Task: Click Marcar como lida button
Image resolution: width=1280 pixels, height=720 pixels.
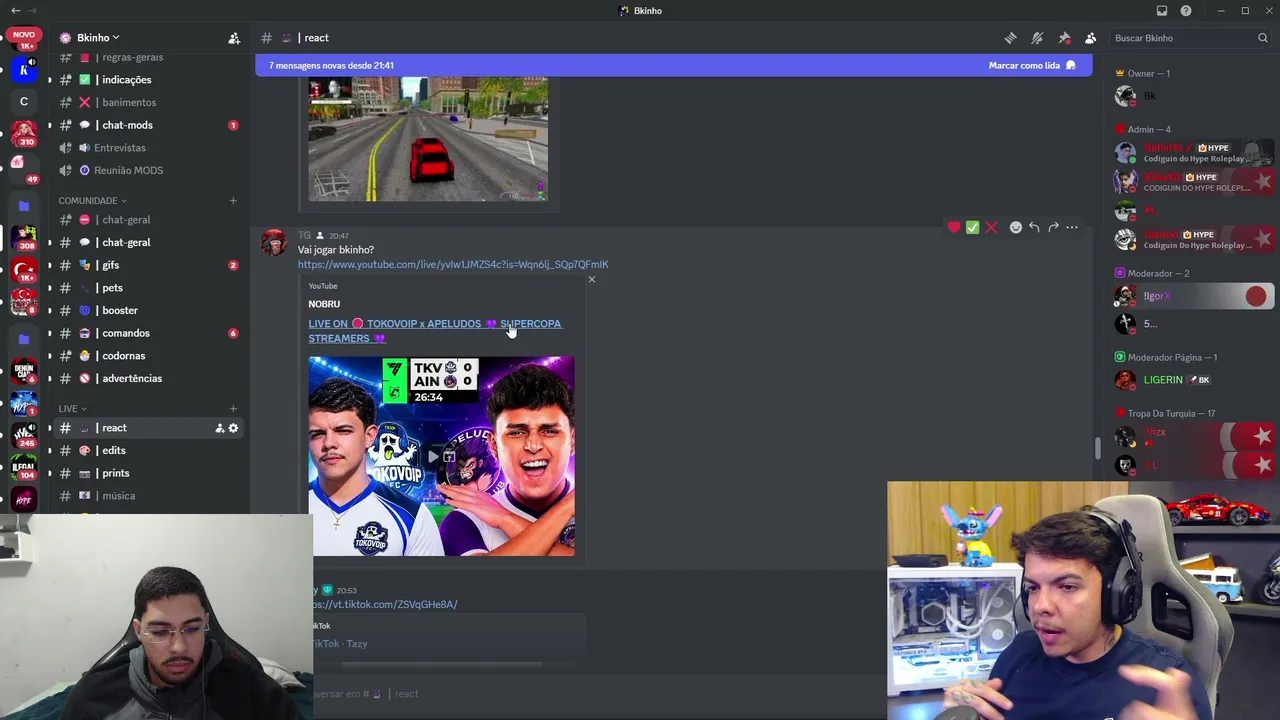Action: pyautogui.click(x=1032, y=66)
